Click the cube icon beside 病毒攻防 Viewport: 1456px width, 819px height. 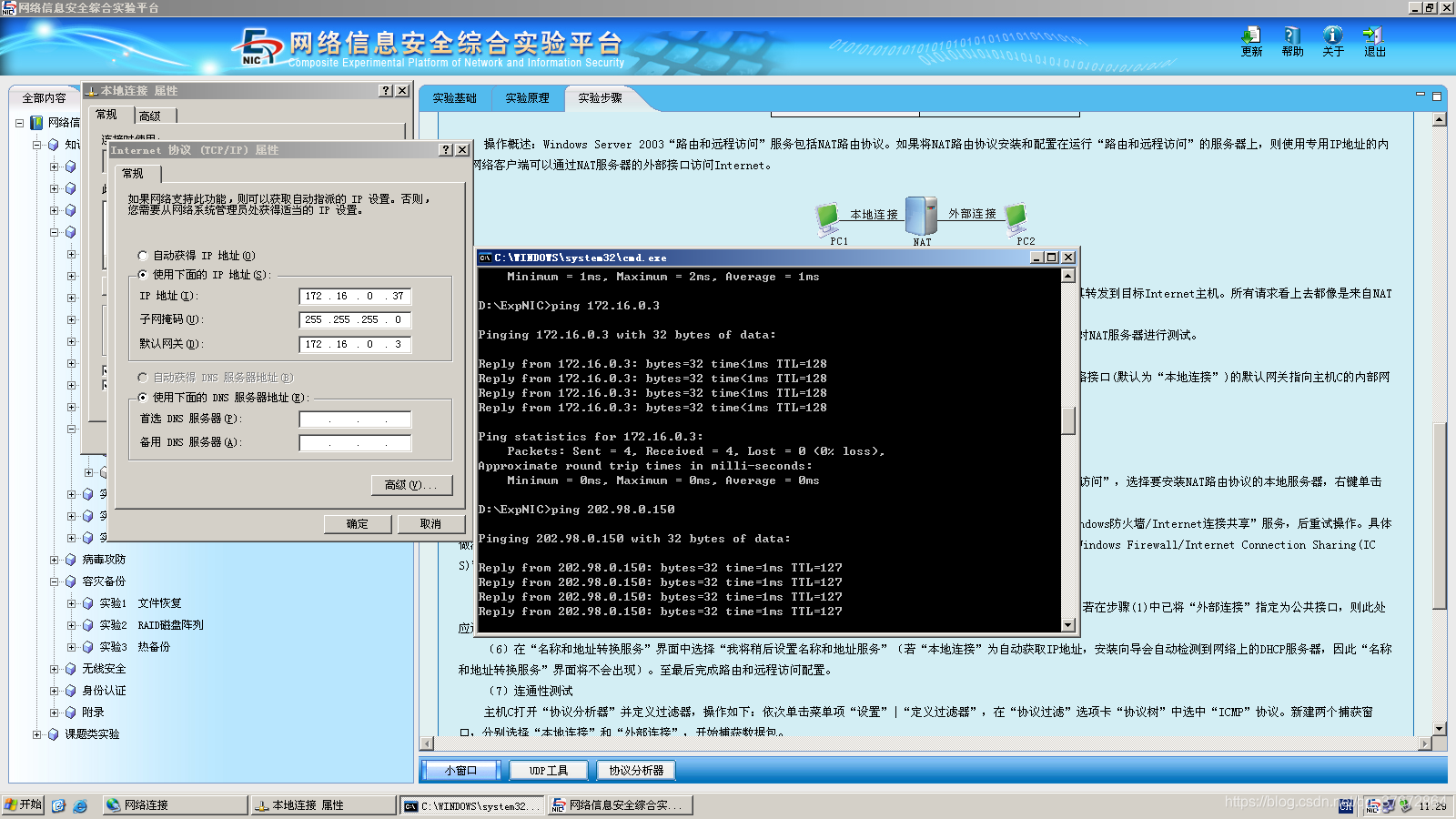pyautogui.click(x=70, y=560)
